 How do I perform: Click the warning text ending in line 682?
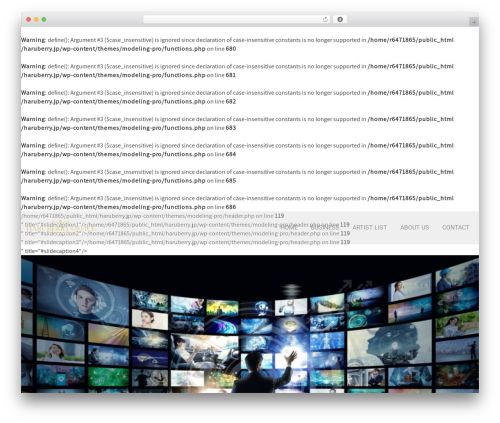point(237,97)
